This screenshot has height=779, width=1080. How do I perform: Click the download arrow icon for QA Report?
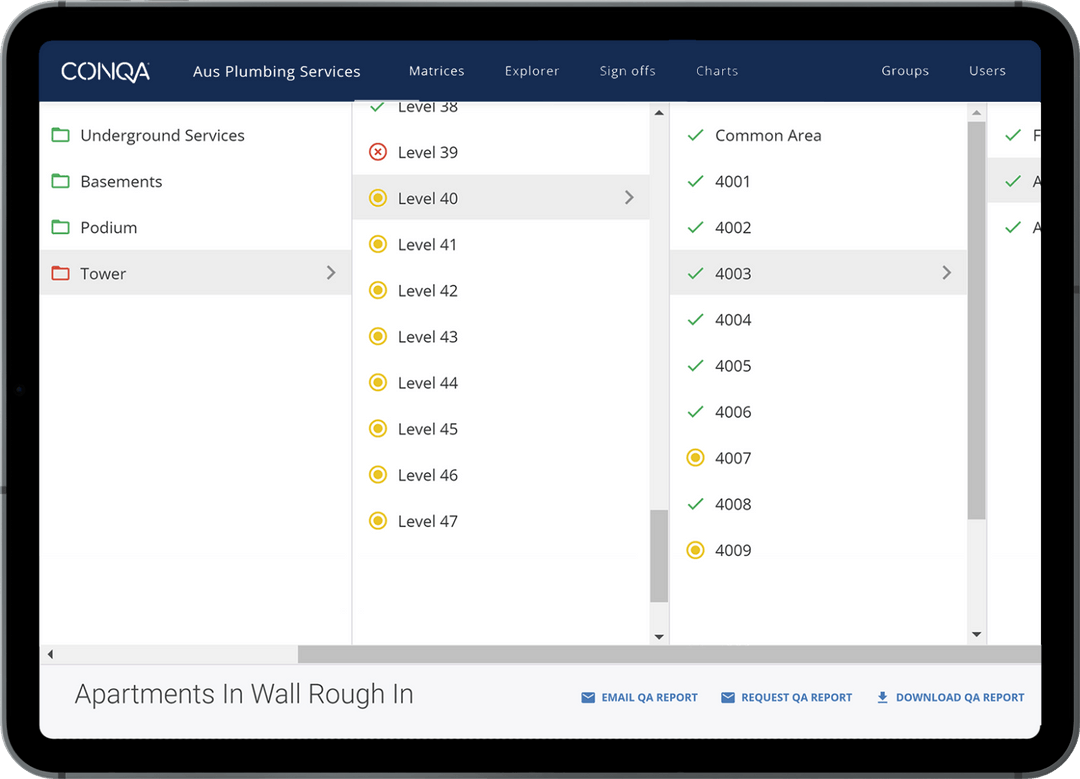coord(882,698)
